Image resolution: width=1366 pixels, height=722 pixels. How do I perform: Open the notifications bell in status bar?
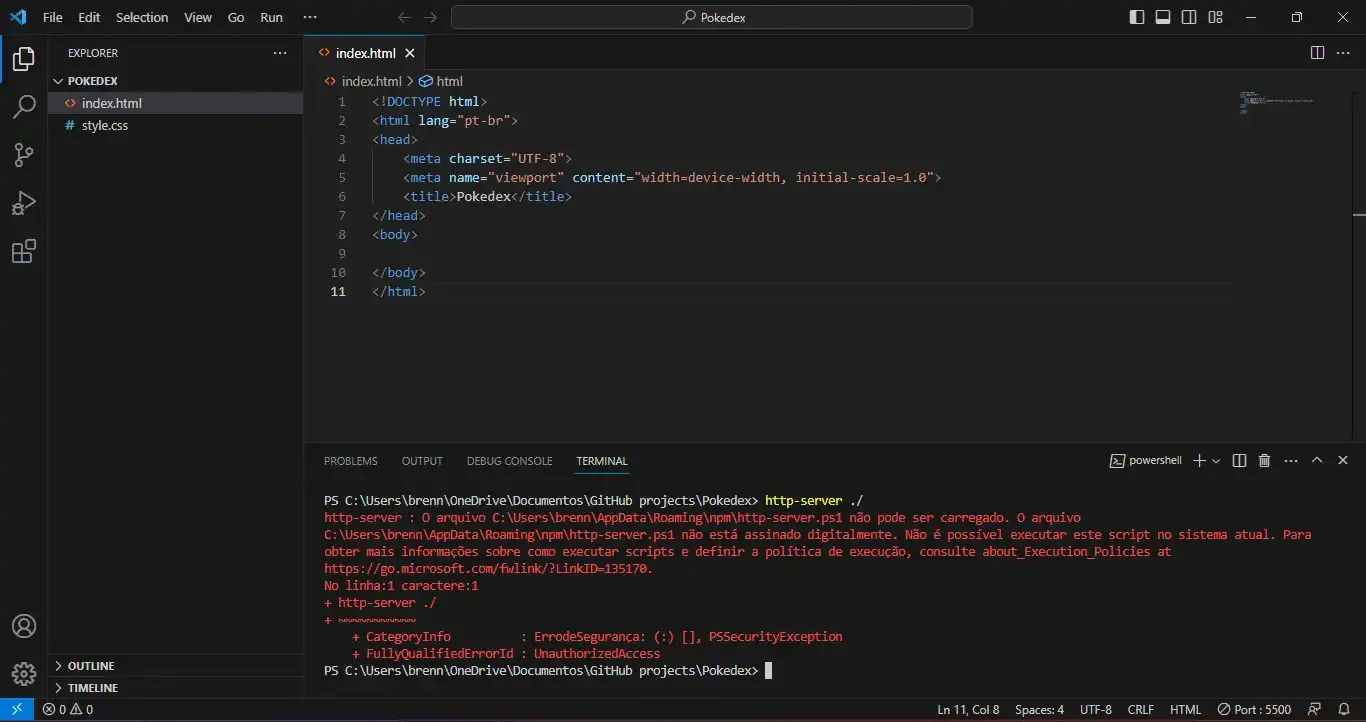pyautogui.click(x=1346, y=710)
